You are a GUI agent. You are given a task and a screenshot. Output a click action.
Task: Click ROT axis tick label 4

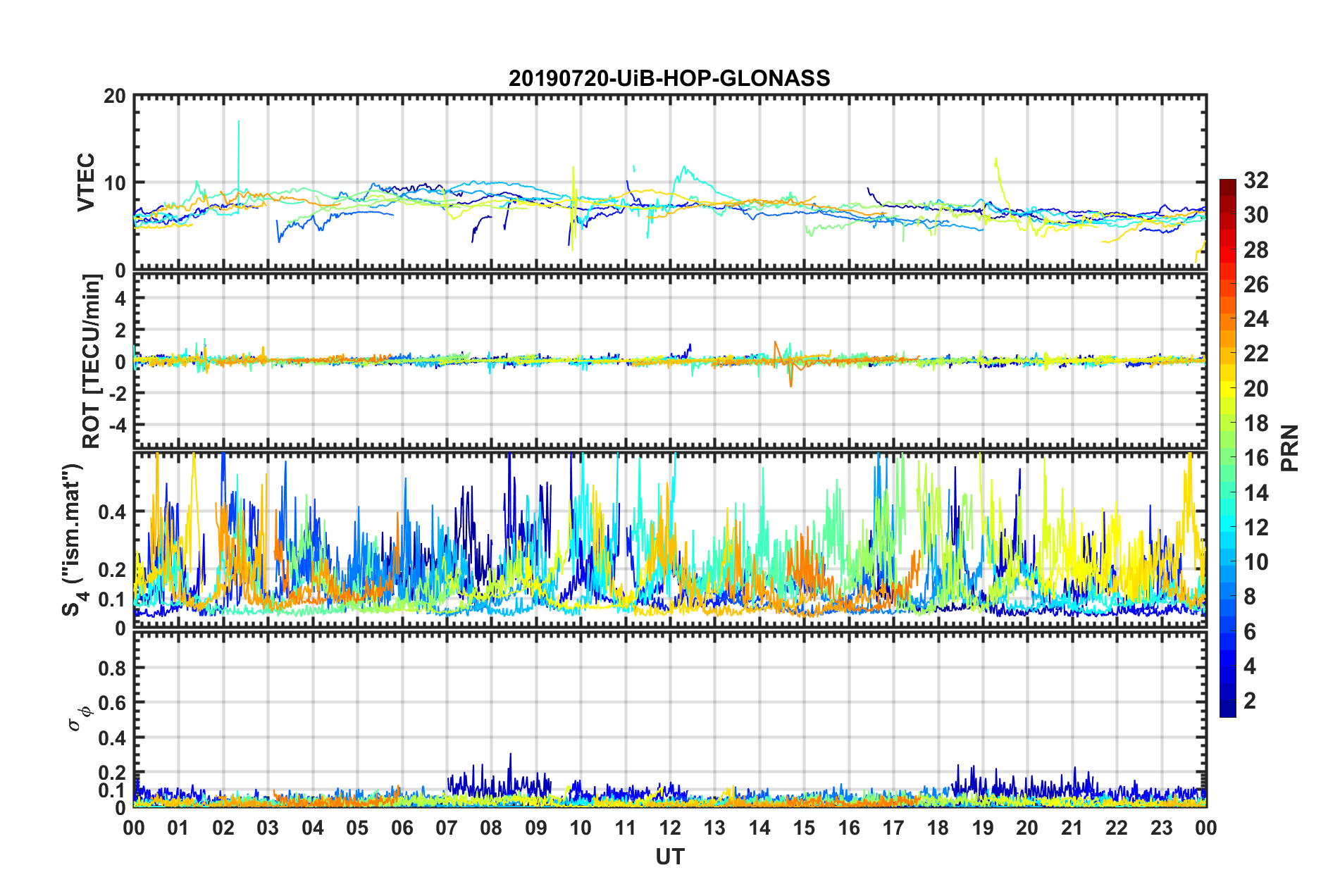coord(120,299)
